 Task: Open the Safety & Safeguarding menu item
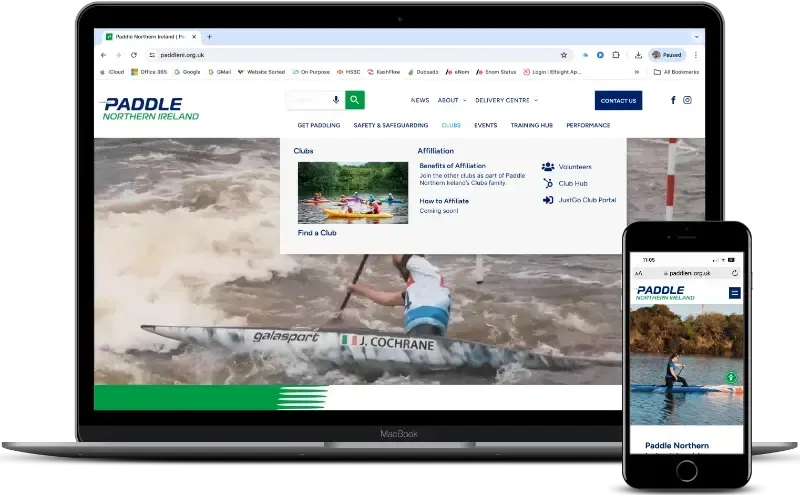pyautogui.click(x=391, y=125)
